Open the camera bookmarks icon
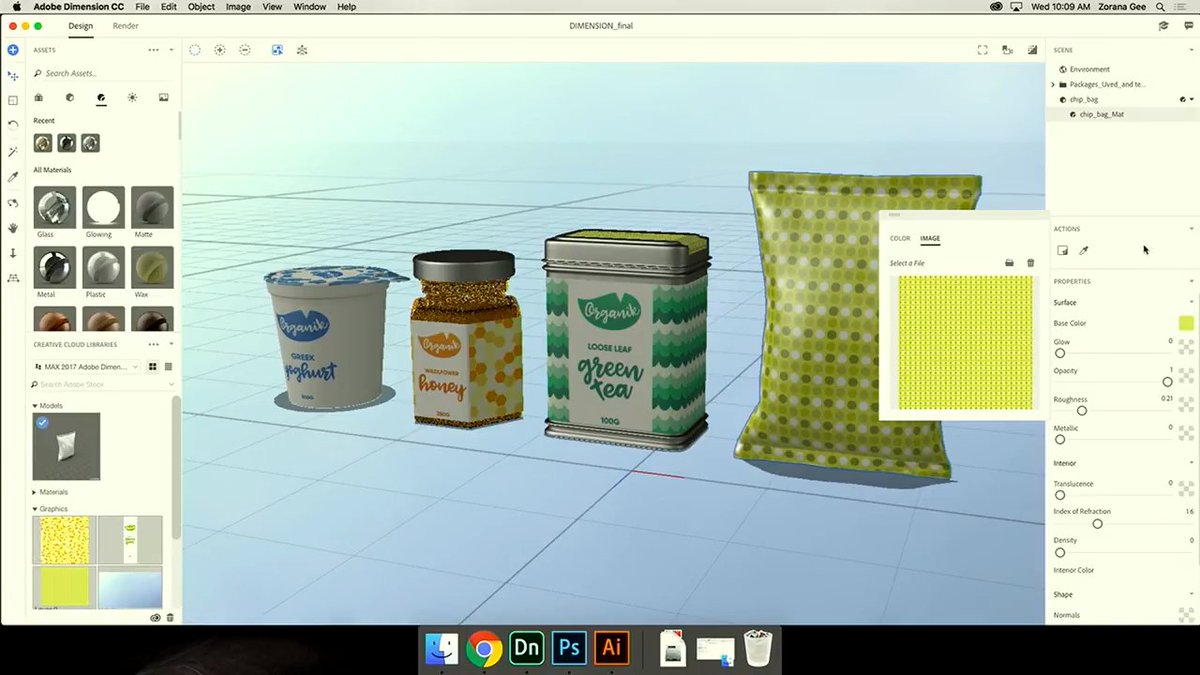 coord(1007,49)
